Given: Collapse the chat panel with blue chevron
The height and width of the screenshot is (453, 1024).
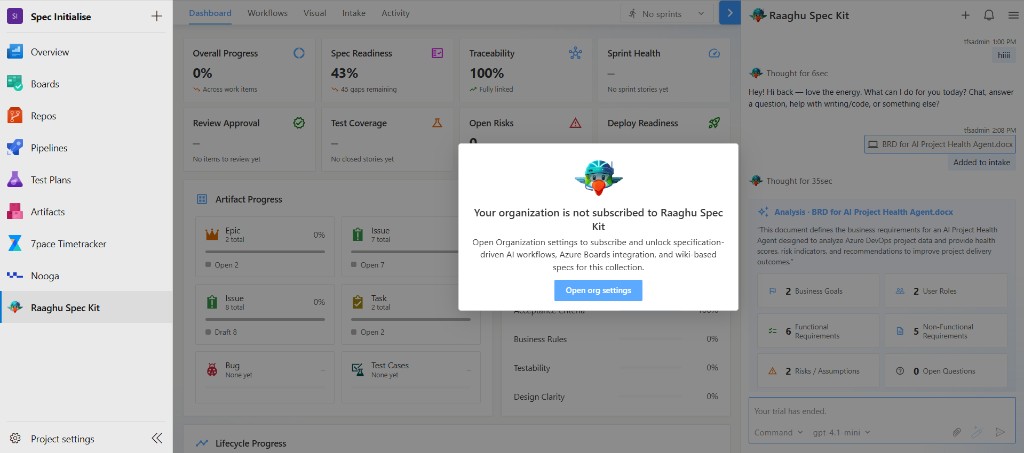Looking at the screenshot, I should point(729,13).
